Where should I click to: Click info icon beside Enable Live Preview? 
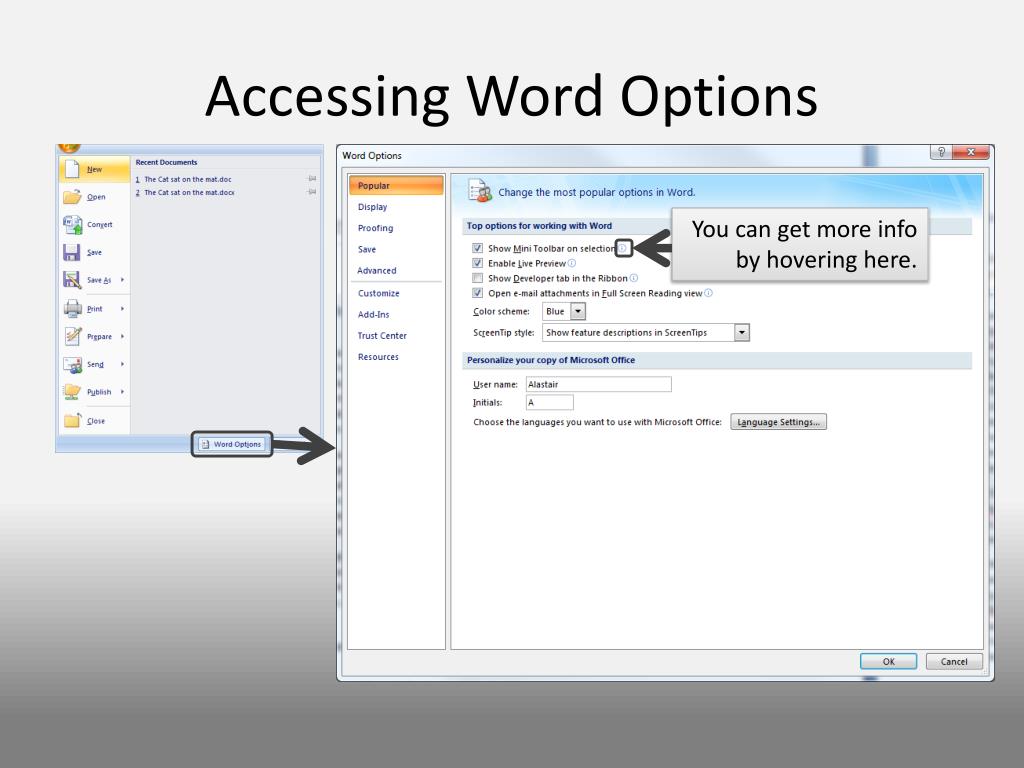(x=572, y=263)
